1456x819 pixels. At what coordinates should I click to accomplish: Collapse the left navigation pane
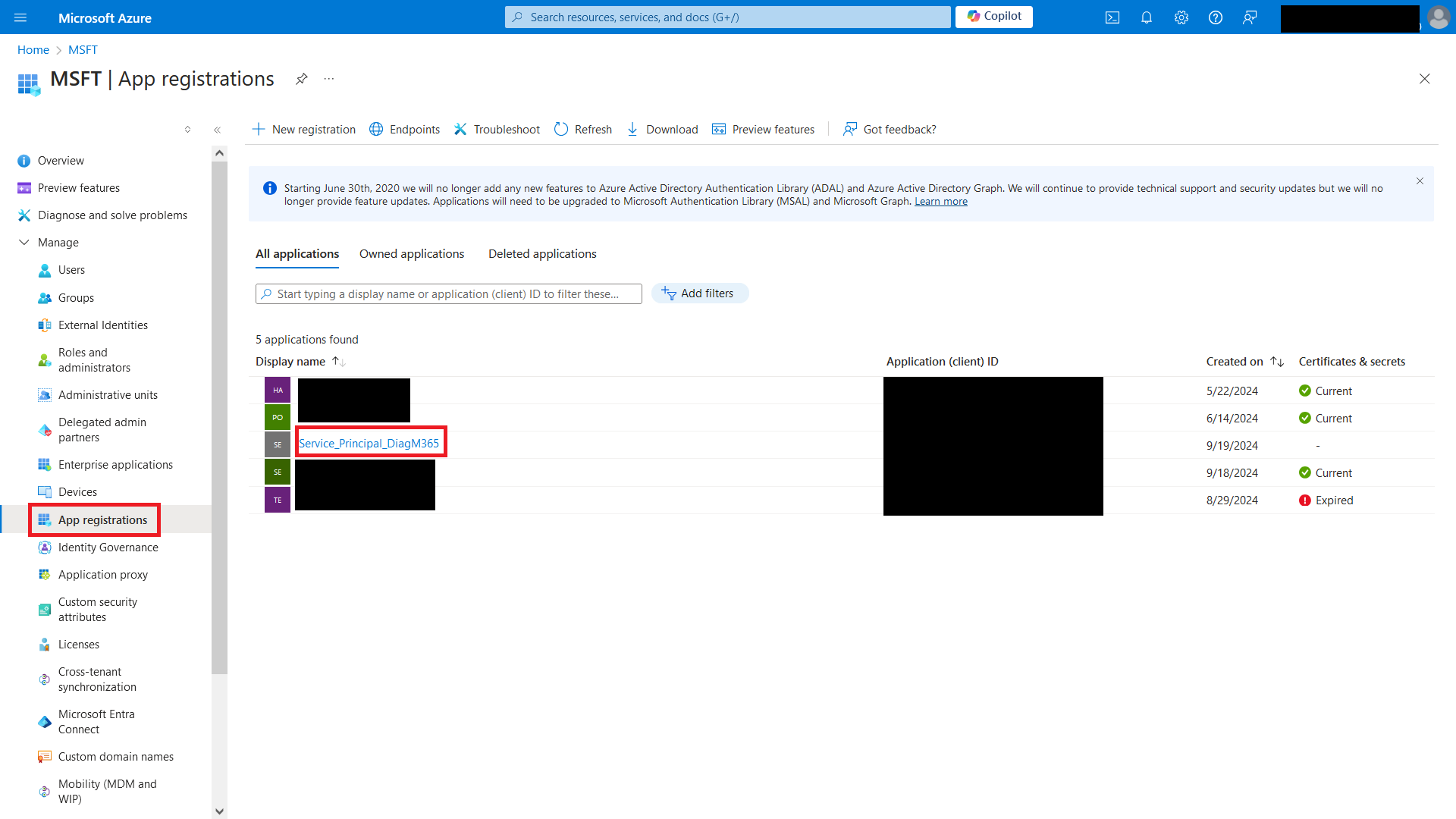click(x=217, y=130)
